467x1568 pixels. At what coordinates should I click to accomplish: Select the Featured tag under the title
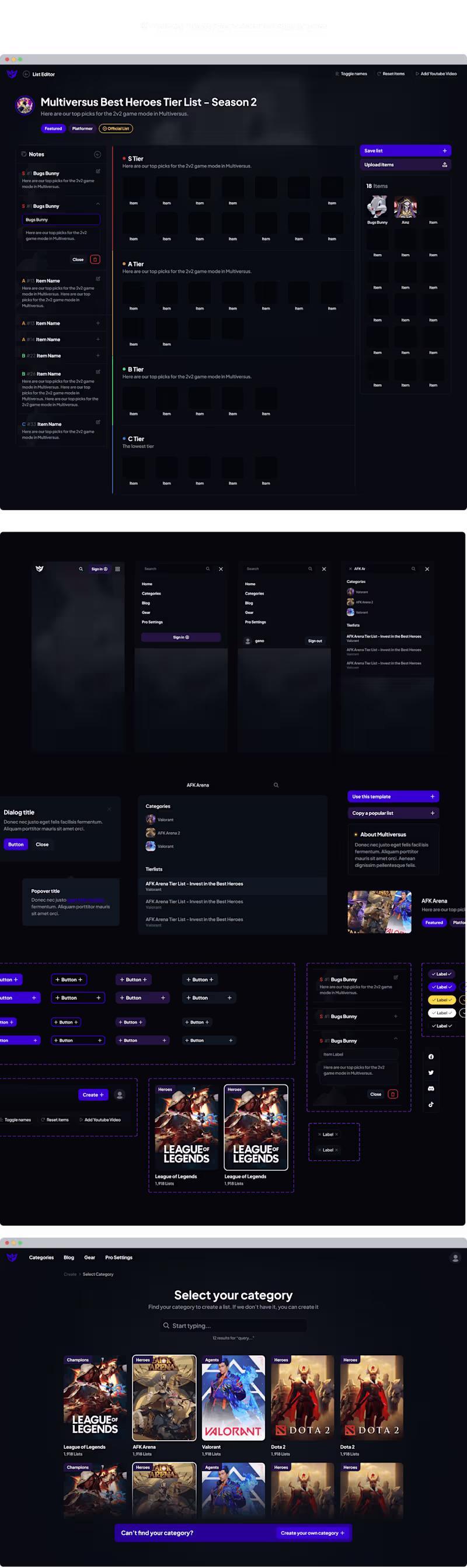[x=53, y=129]
